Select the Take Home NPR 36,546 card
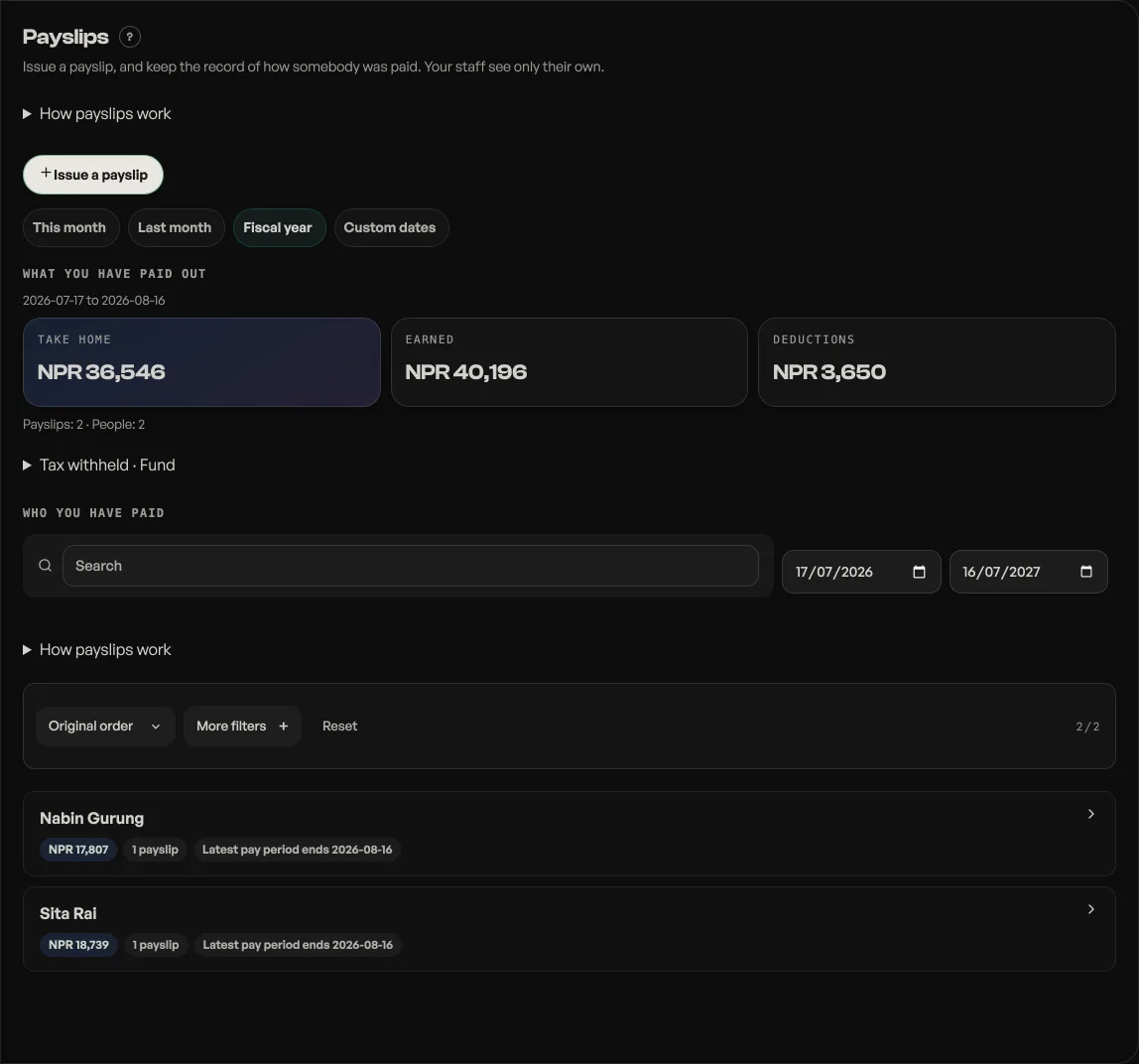The height and width of the screenshot is (1064, 1139). 202,362
